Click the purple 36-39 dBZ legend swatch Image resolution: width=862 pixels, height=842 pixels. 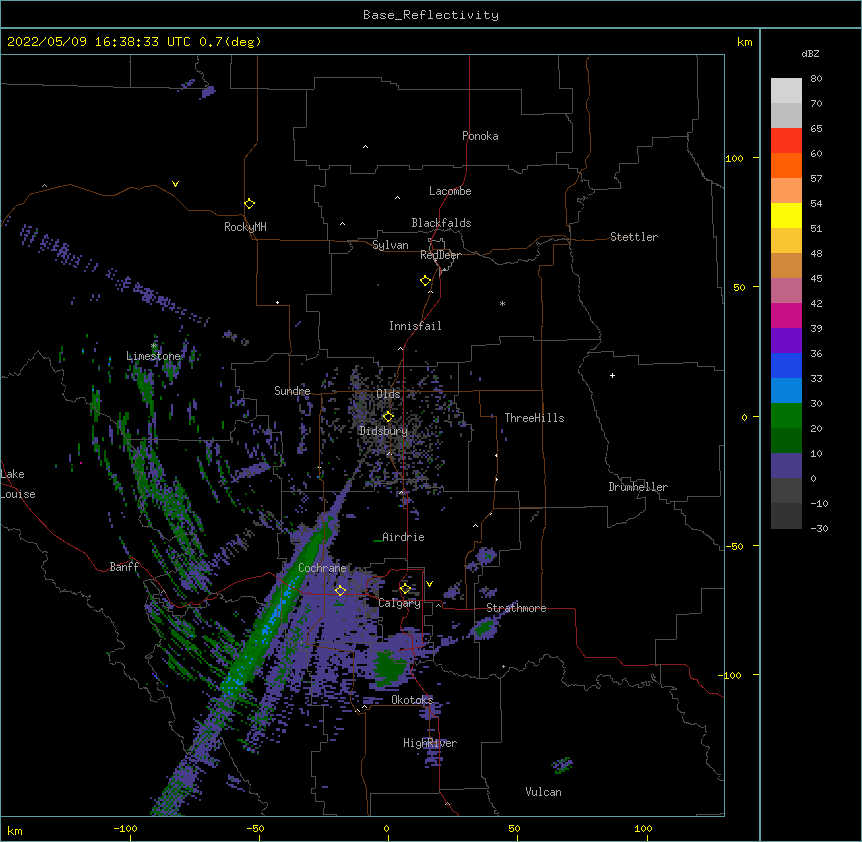[786, 341]
